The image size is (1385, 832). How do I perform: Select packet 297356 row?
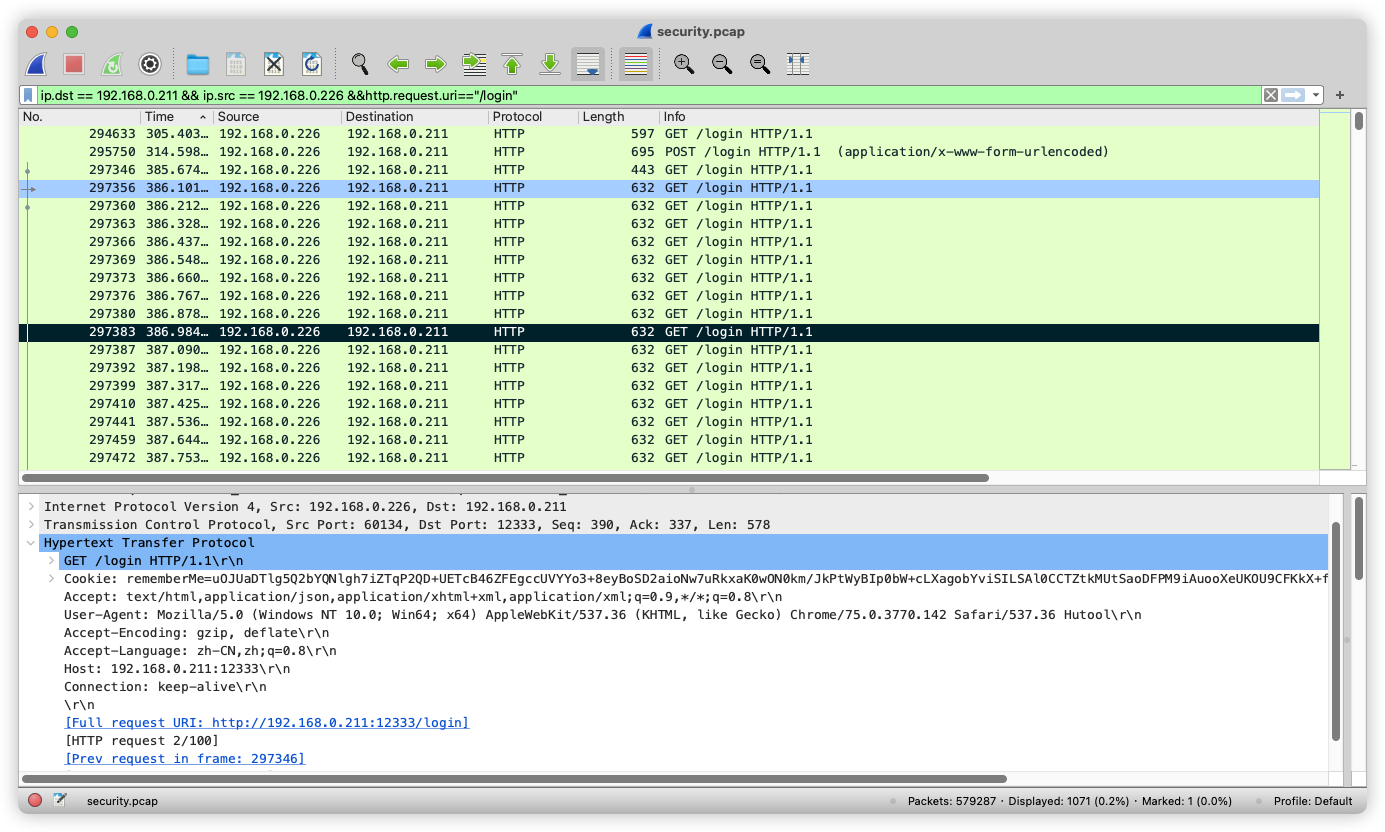pos(669,188)
